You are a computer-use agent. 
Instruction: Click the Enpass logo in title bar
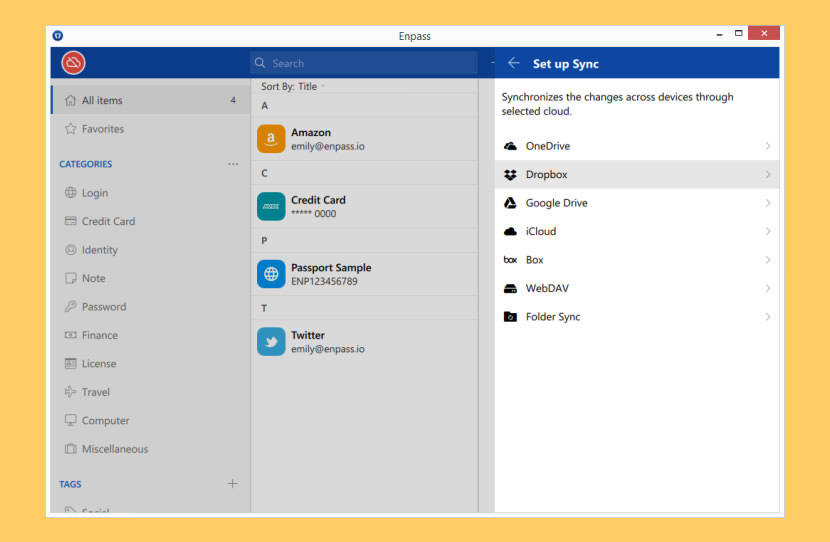click(58, 35)
